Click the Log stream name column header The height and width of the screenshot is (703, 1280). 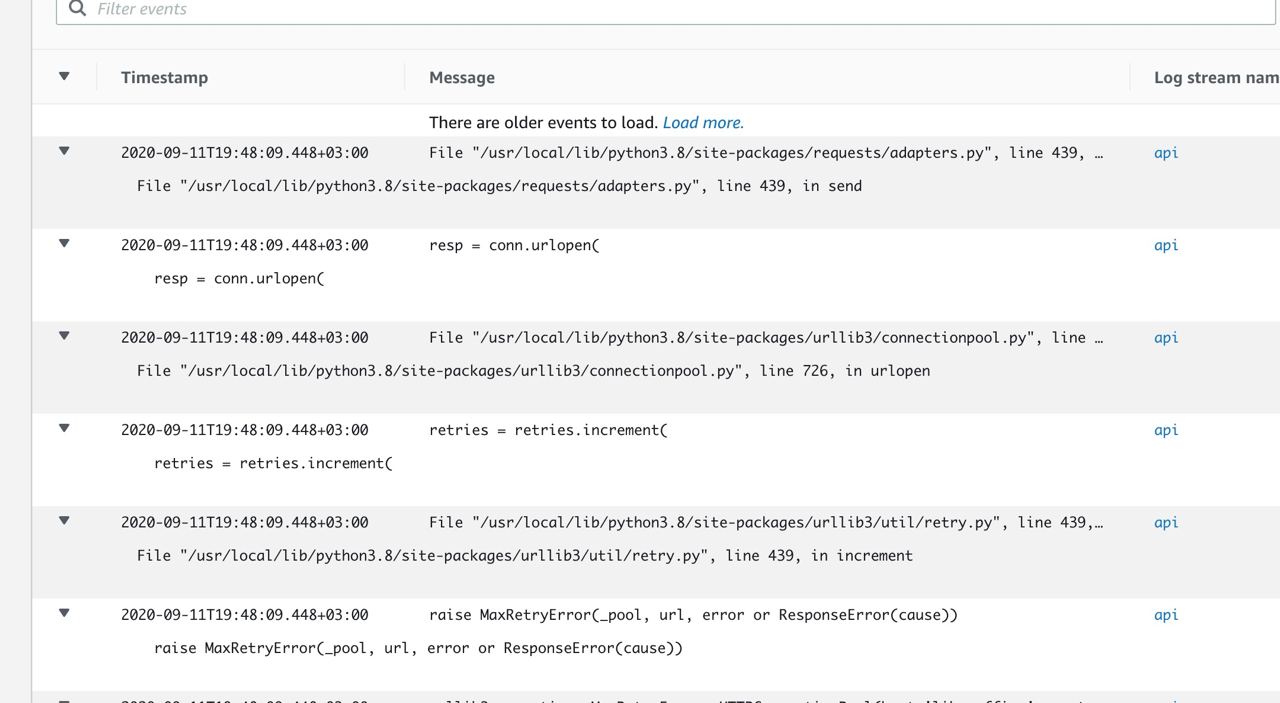tap(1216, 77)
